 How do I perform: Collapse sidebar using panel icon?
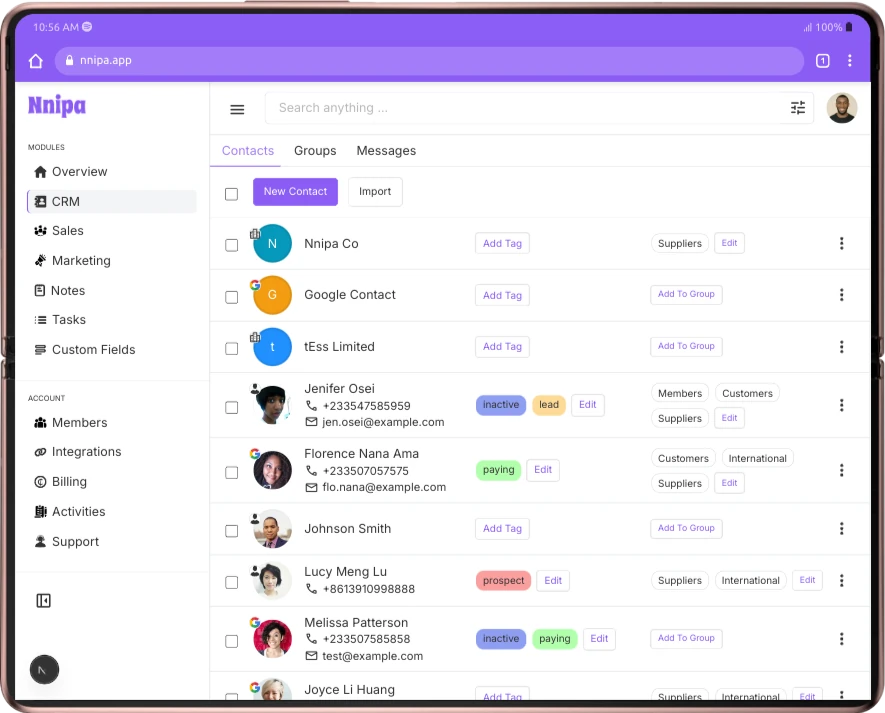pyautogui.click(x=43, y=601)
